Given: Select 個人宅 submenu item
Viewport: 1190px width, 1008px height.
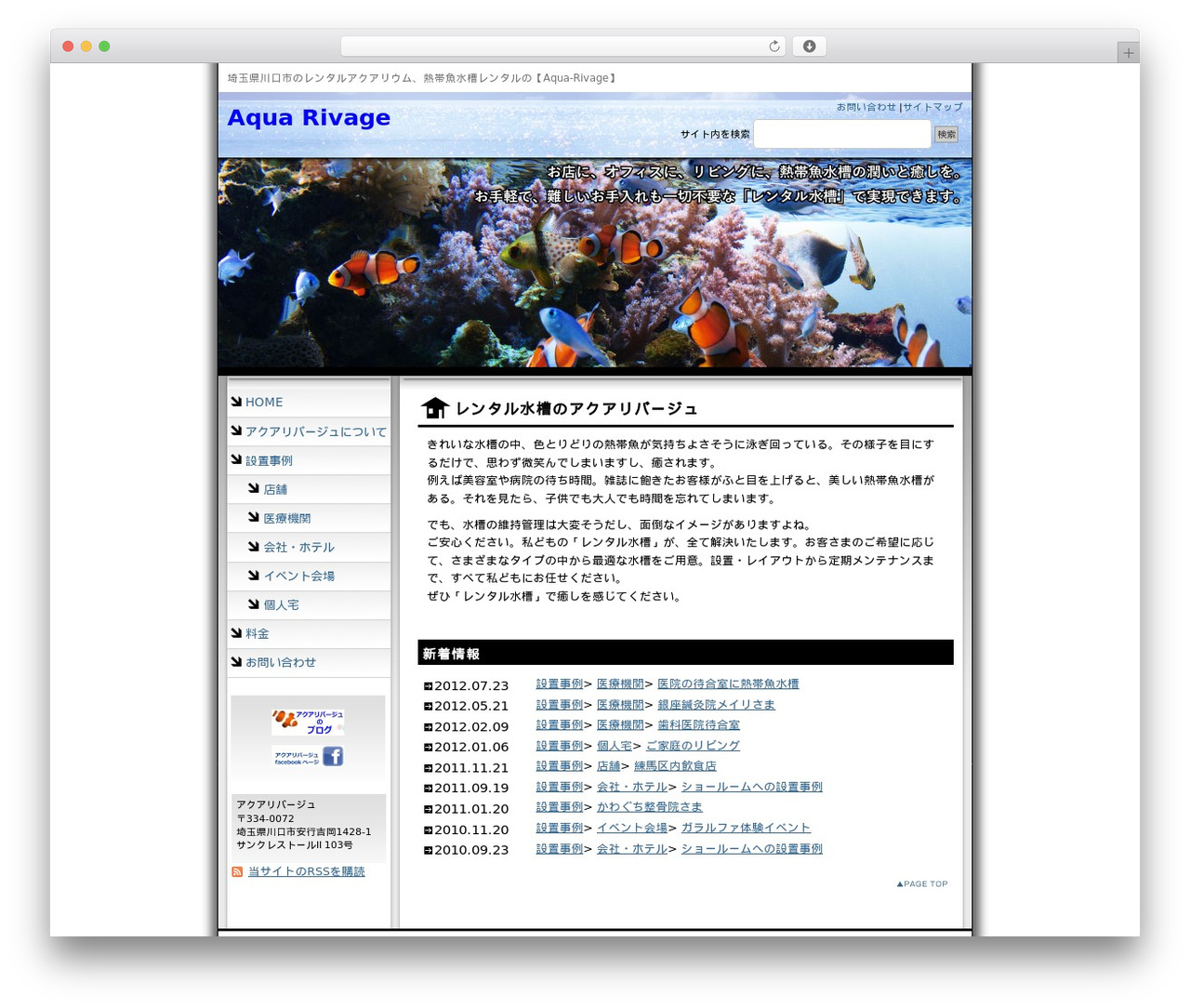Looking at the screenshot, I should (x=281, y=604).
